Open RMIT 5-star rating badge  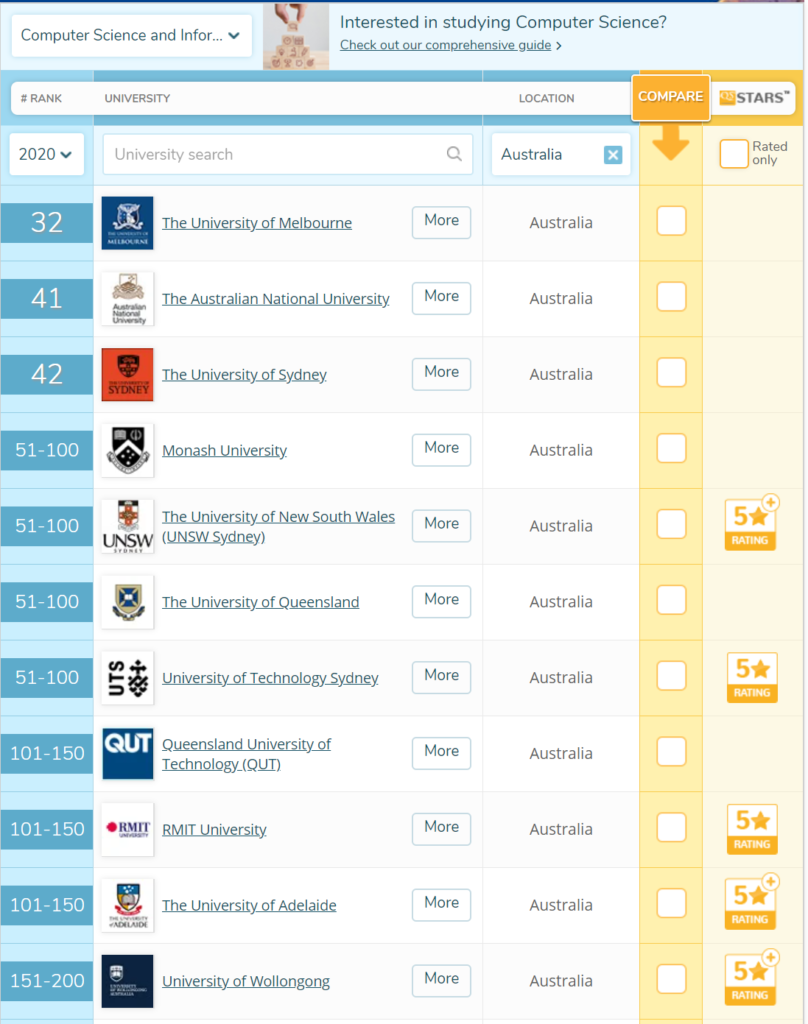point(752,829)
